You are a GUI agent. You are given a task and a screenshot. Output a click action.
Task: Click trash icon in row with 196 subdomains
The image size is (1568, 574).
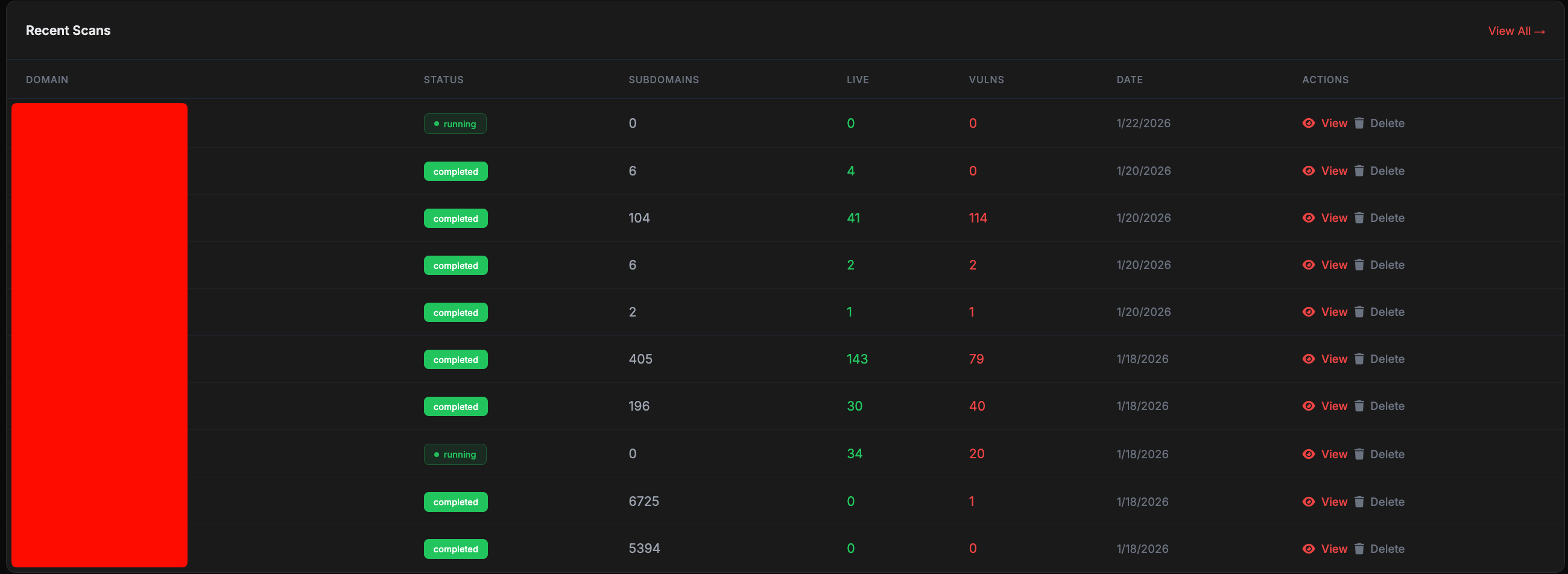tap(1359, 406)
